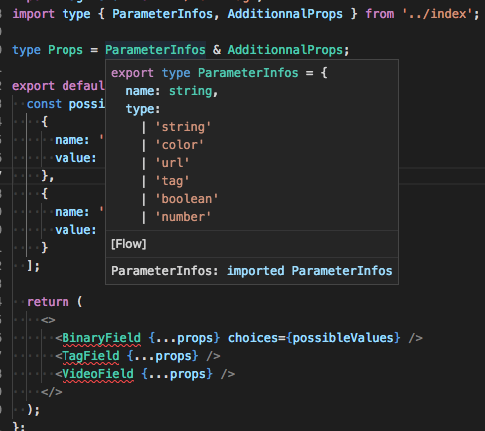Click AdditionnalProps in the Props type line
The width and height of the screenshot is (485, 431).
click(x=285, y=50)
